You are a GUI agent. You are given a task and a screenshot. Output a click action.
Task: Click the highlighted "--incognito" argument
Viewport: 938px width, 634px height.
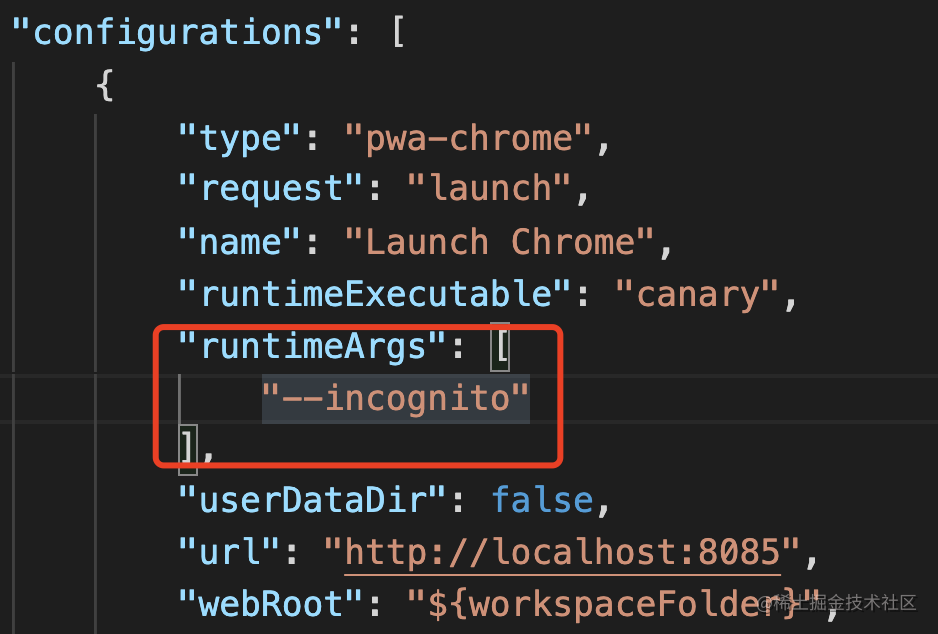coord(395,399)
